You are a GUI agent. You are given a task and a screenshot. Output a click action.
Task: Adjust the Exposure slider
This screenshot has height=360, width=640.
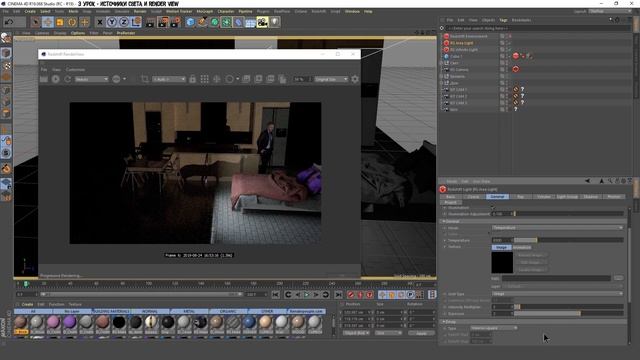[569, 313]
